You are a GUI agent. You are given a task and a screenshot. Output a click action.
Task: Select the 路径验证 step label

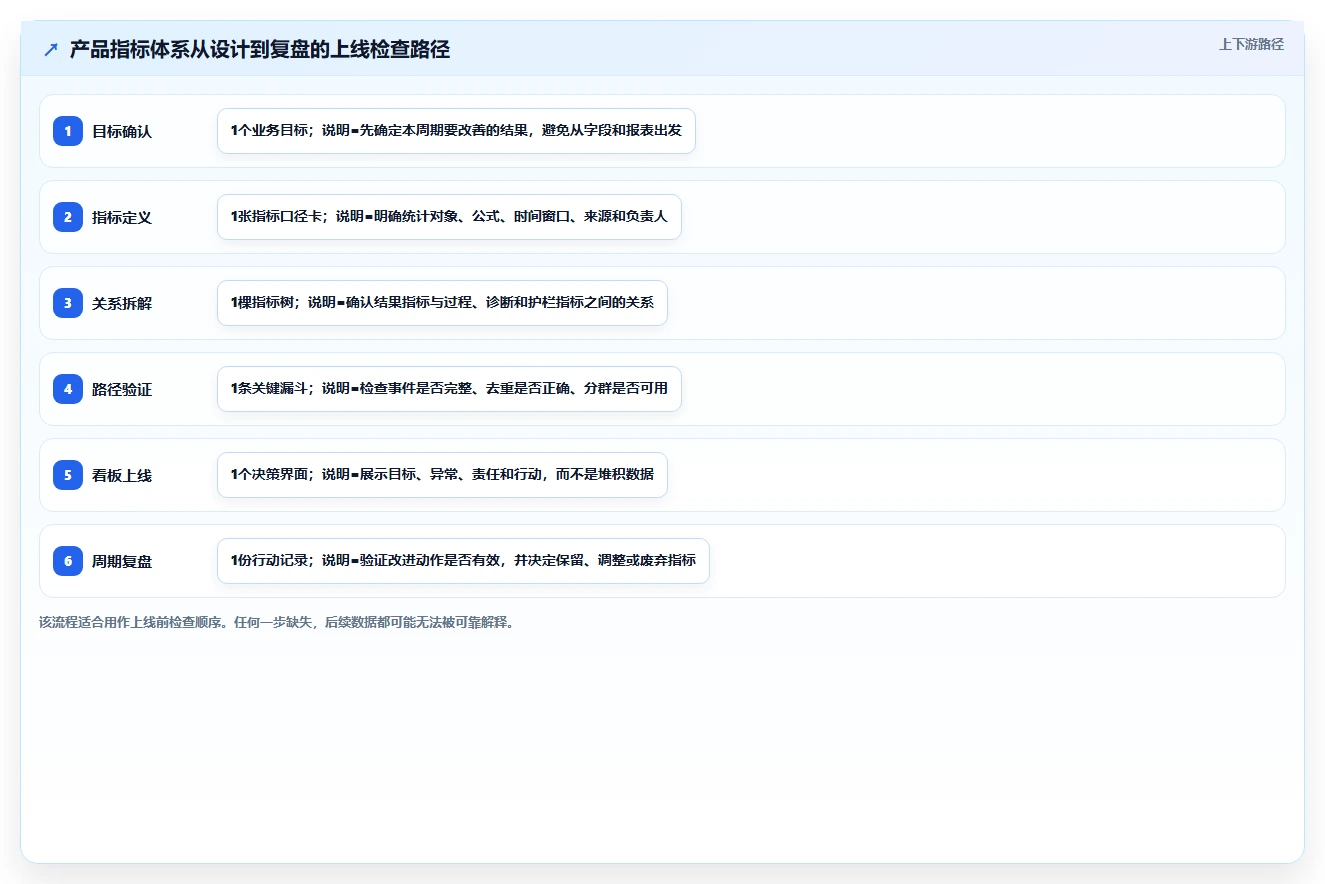pyautogui.click(x=122, y=389)
